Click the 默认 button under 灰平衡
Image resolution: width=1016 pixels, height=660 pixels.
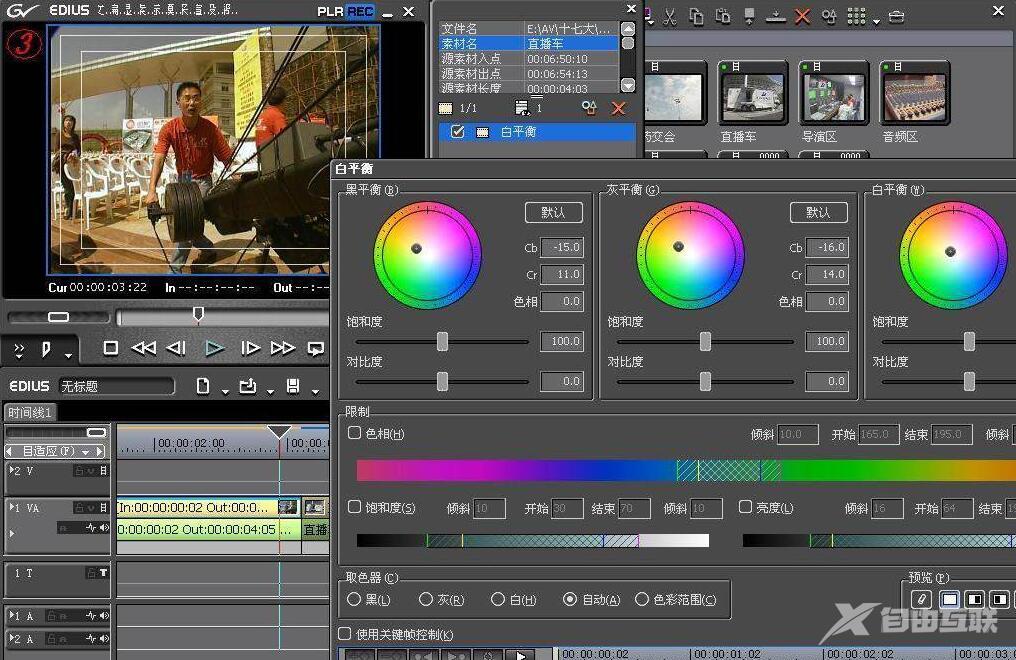818,212
